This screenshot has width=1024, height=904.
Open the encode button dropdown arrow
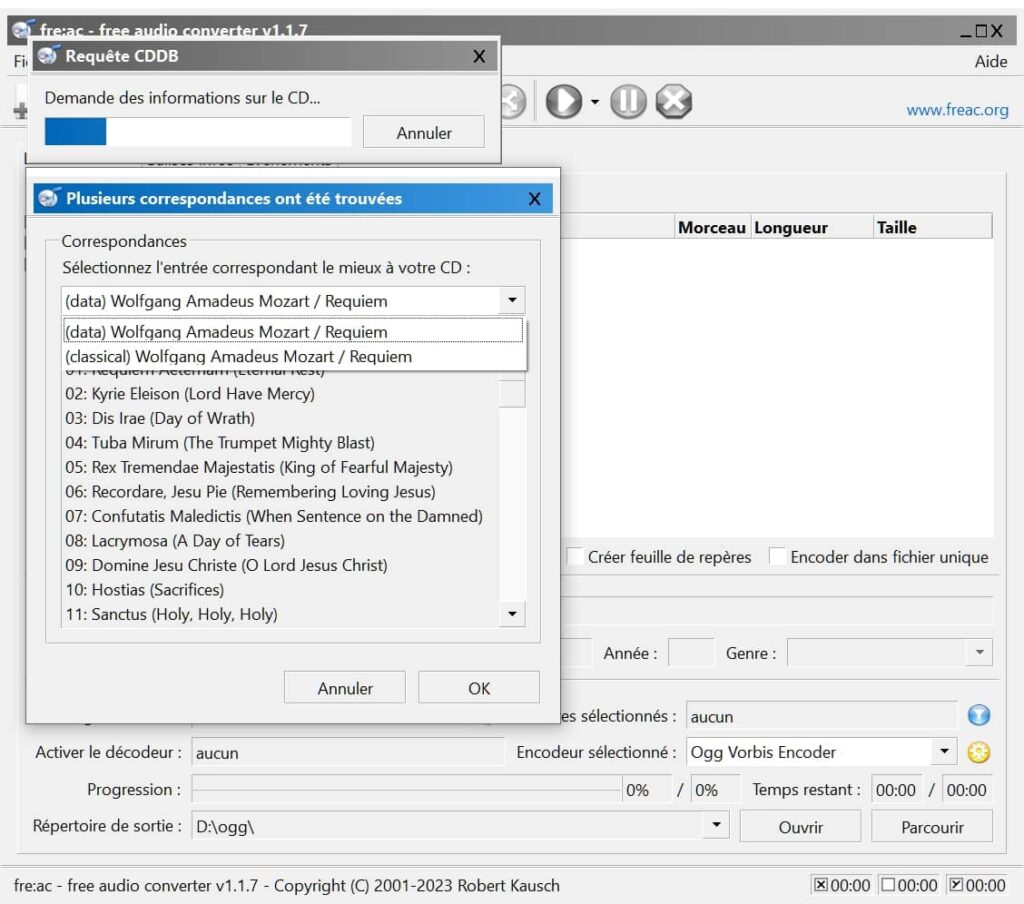click(x=594, y=102)
